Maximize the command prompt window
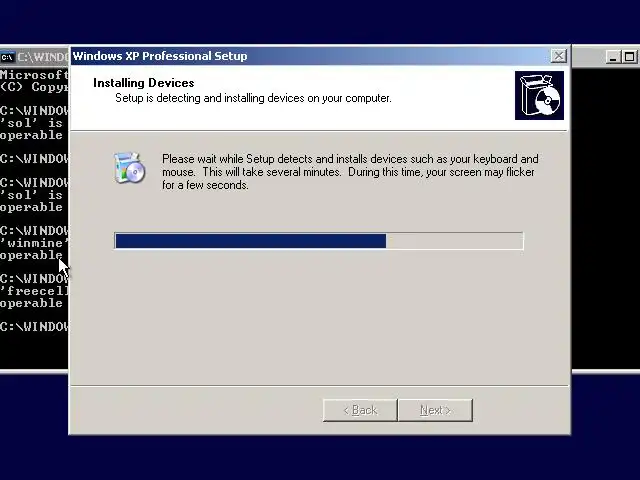Image resolution: width=640 pixels, height=480 pixels. tap(629, 57)
